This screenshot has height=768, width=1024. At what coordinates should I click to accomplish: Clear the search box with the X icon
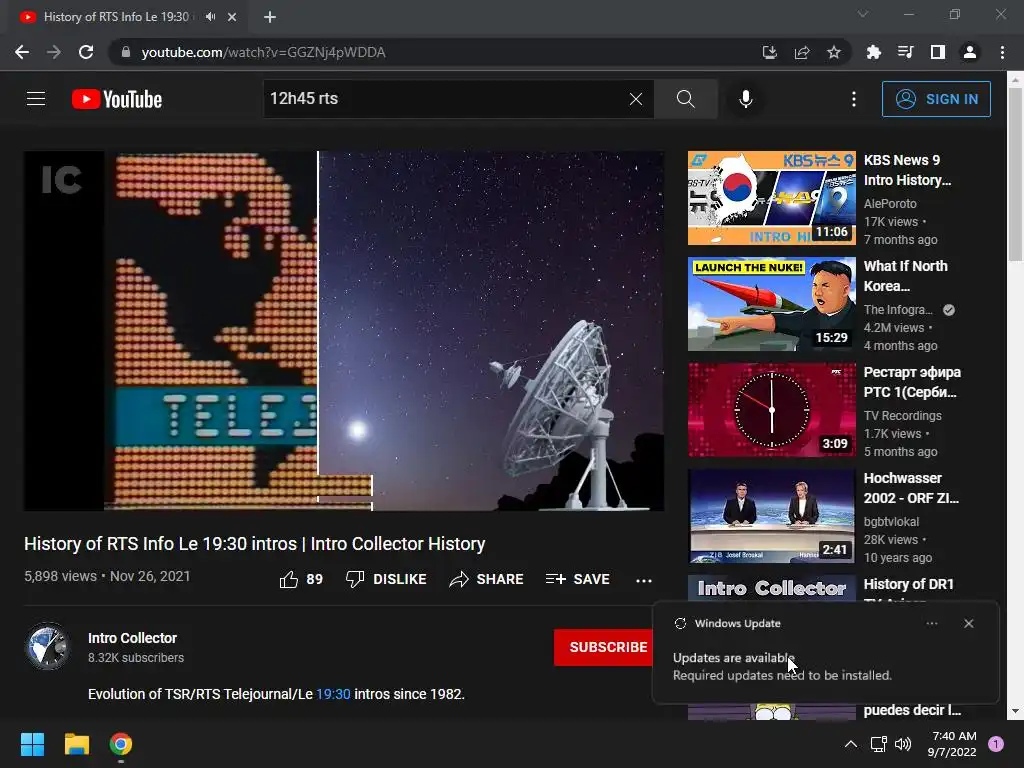click(x=635, y=99)
